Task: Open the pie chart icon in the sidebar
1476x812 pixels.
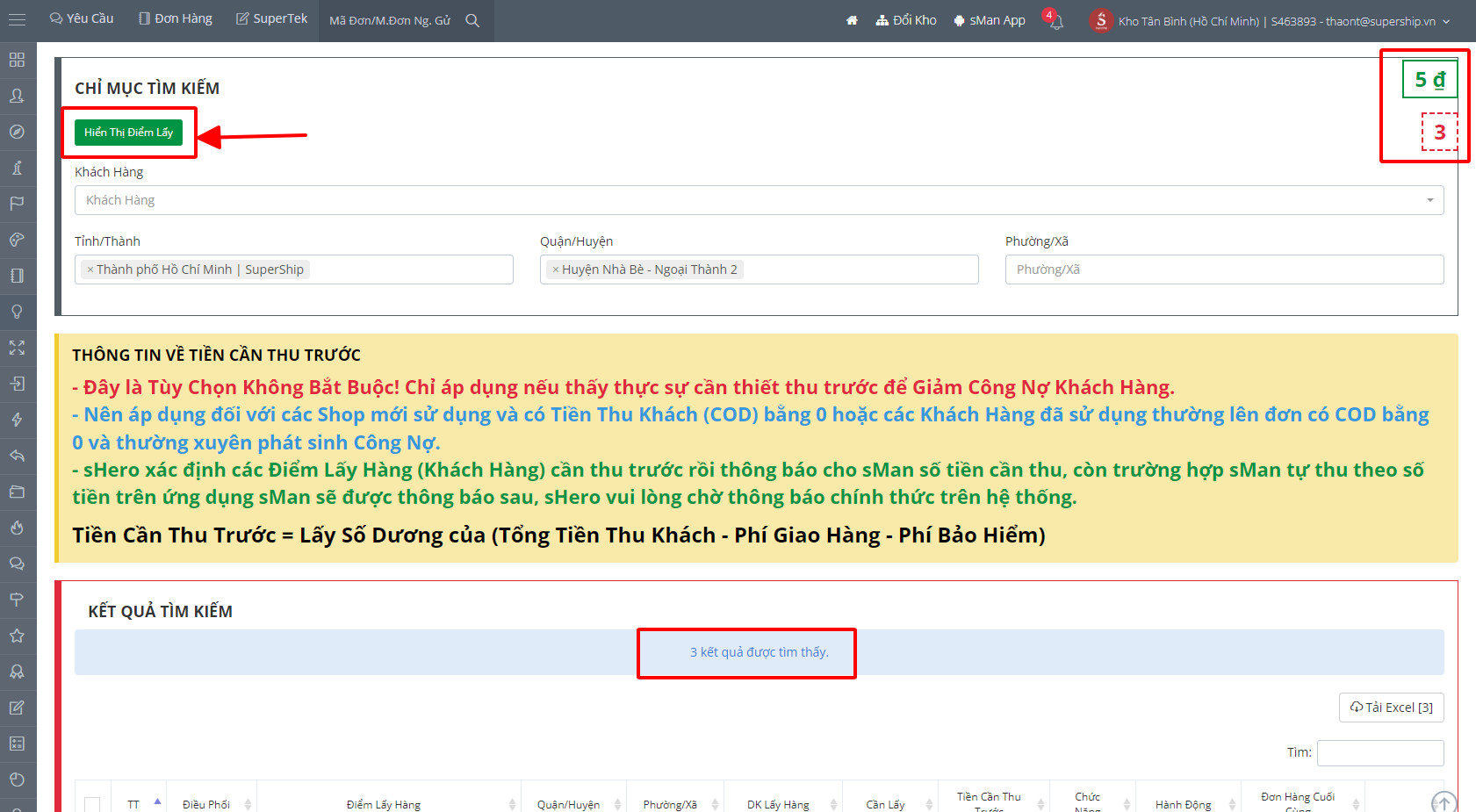Action: (17, 780)
